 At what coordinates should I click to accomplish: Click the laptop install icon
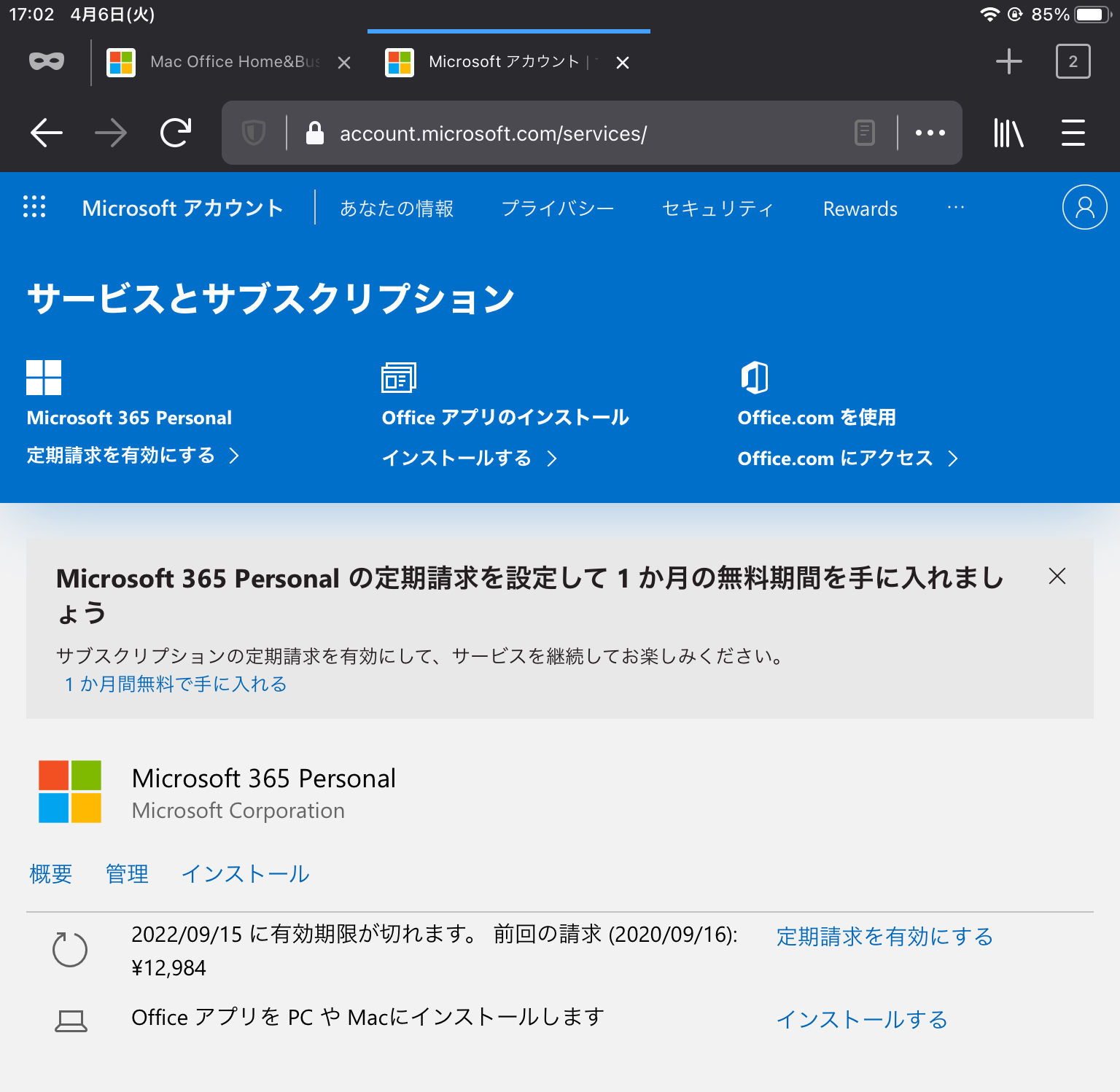pyautogui.click(x=71, y=1021)
